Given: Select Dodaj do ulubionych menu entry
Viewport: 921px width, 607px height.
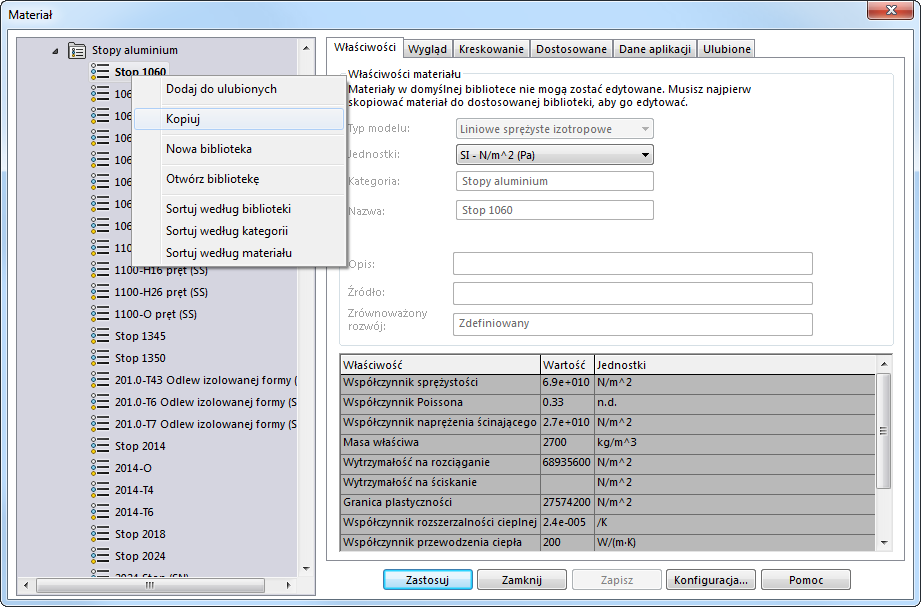Looking at the screenshot, I should pyautogui.click(x=221, y=89).
